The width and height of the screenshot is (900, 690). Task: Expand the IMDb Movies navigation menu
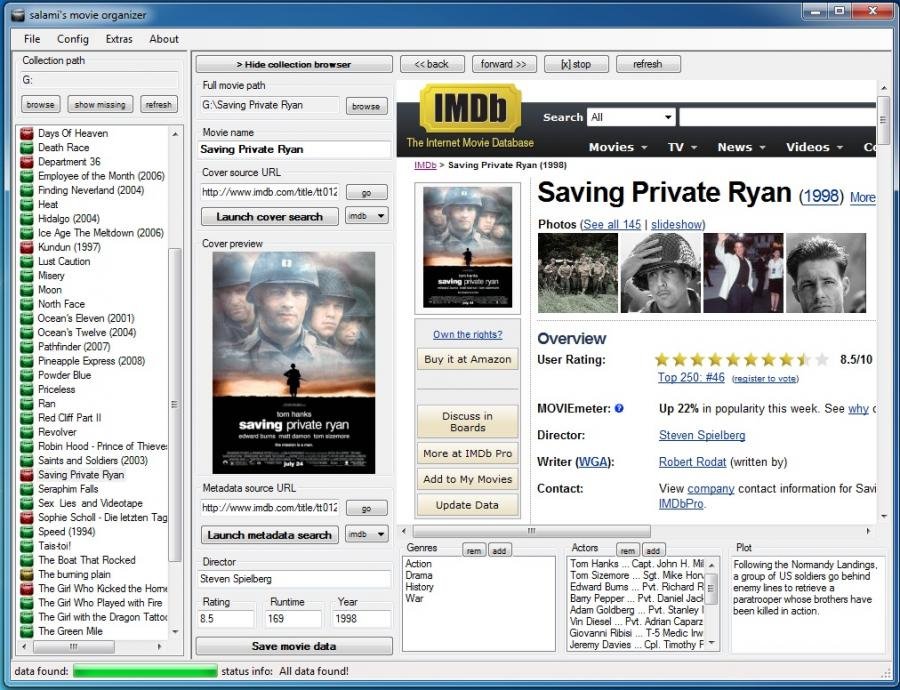(x=618, y=148)
